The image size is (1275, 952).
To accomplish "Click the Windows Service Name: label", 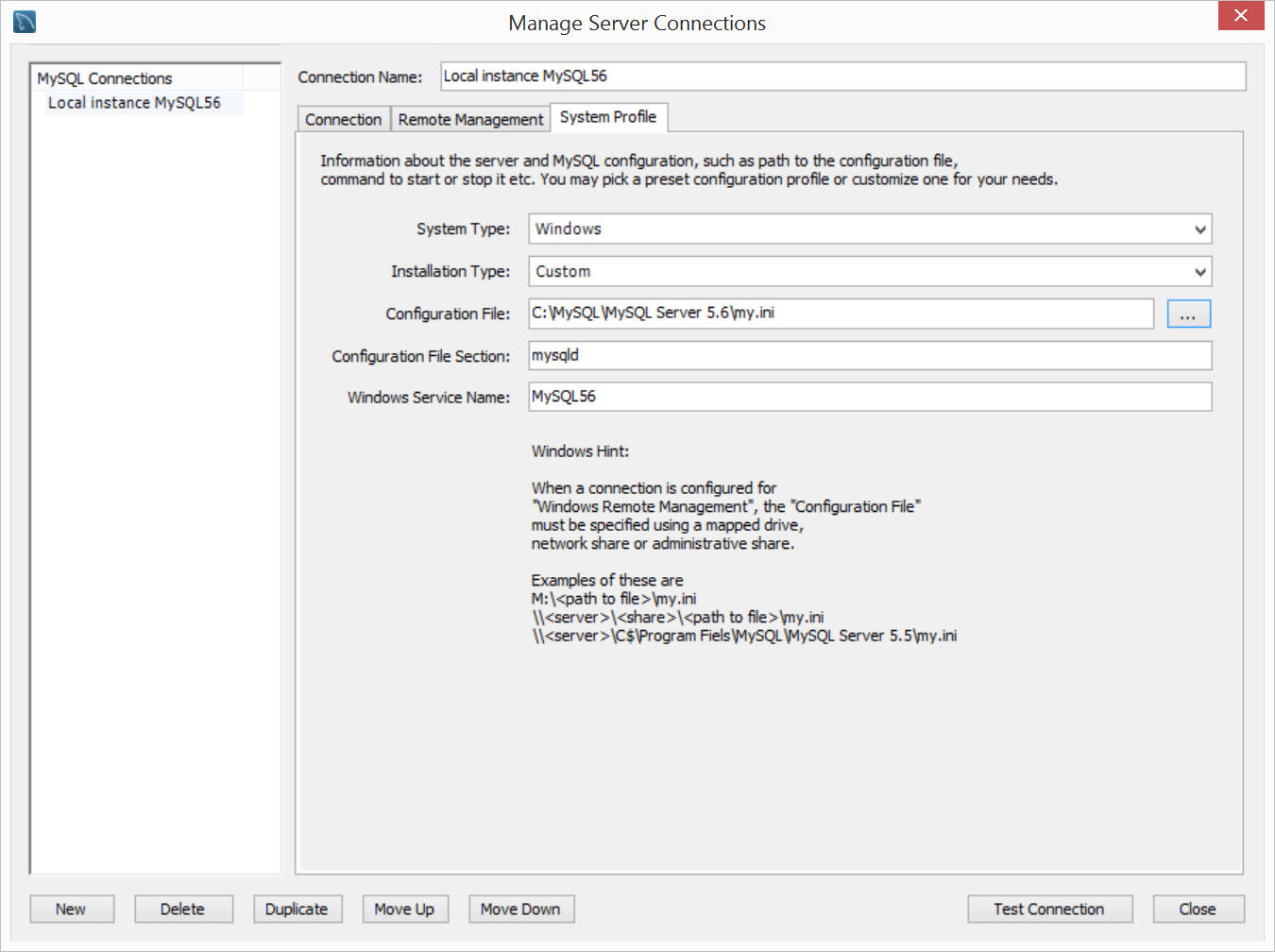I will [429, 398].
